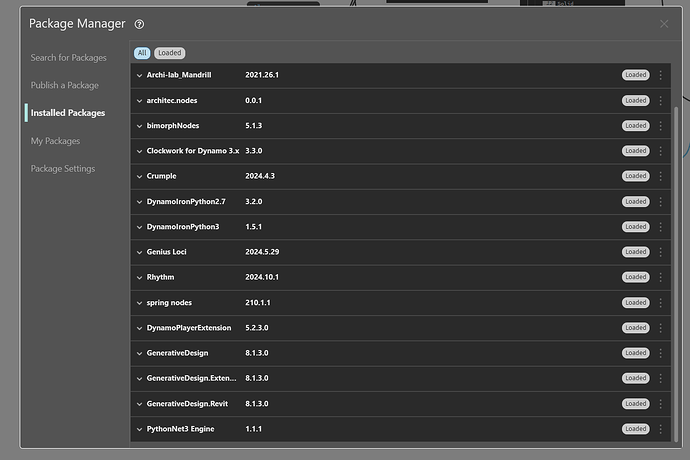Open more options for architec.nodes

click(x=661, y=101)
